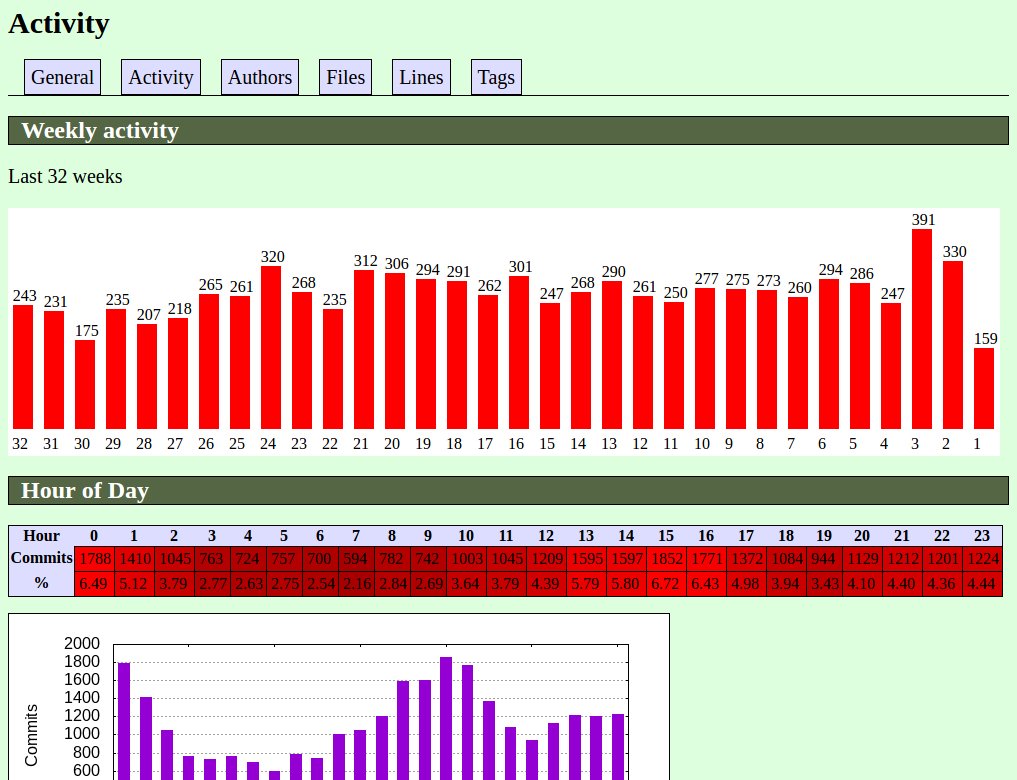Image resolution: width=1017 pixels, height=780 pixels.
Task: Select the value label 286 in the weekly chart
Action: (861, 274)
